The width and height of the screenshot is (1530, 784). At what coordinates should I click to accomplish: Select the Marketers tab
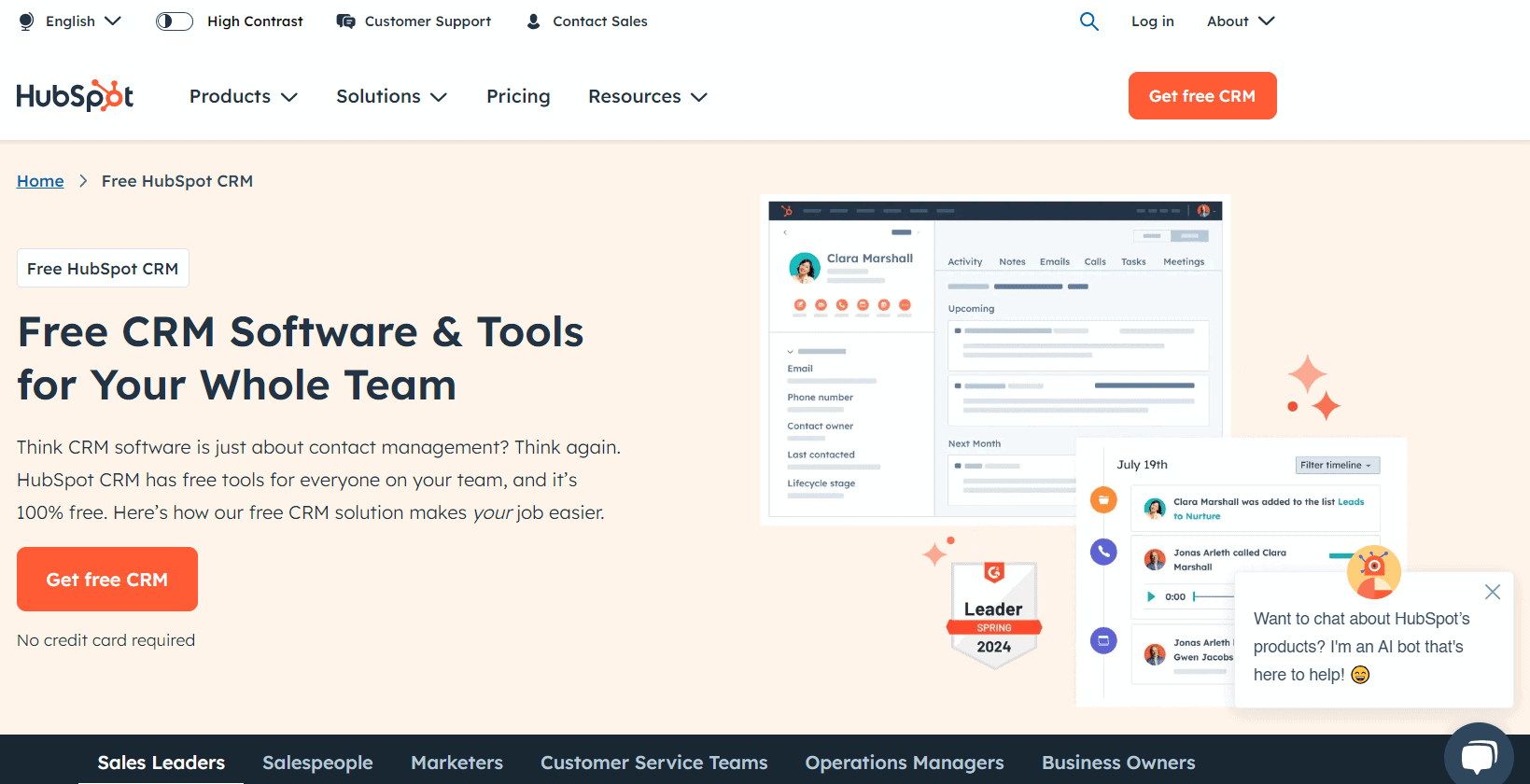[x=456, y=763]
